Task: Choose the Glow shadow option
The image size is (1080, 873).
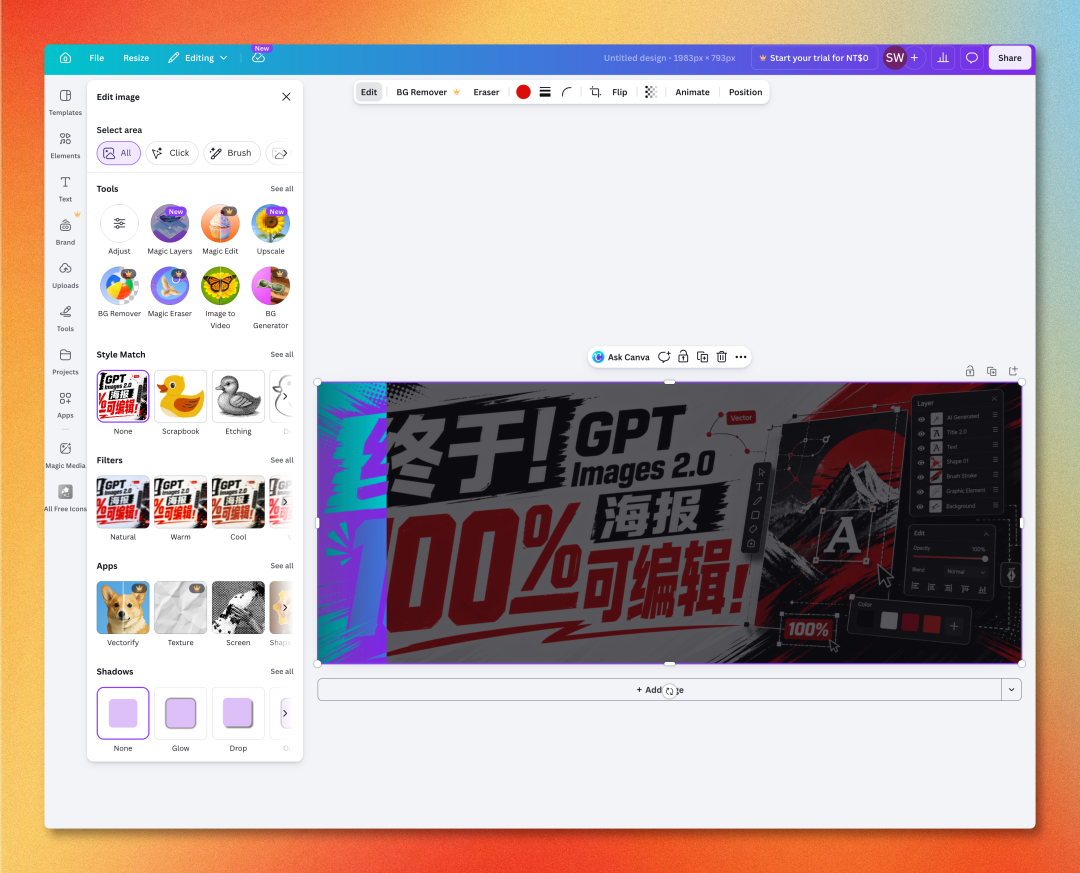Action: coord(180,713)
